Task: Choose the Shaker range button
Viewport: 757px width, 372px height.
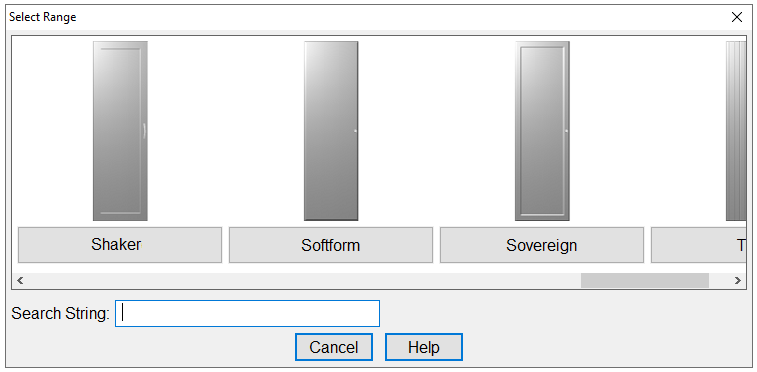Action: 120,245
